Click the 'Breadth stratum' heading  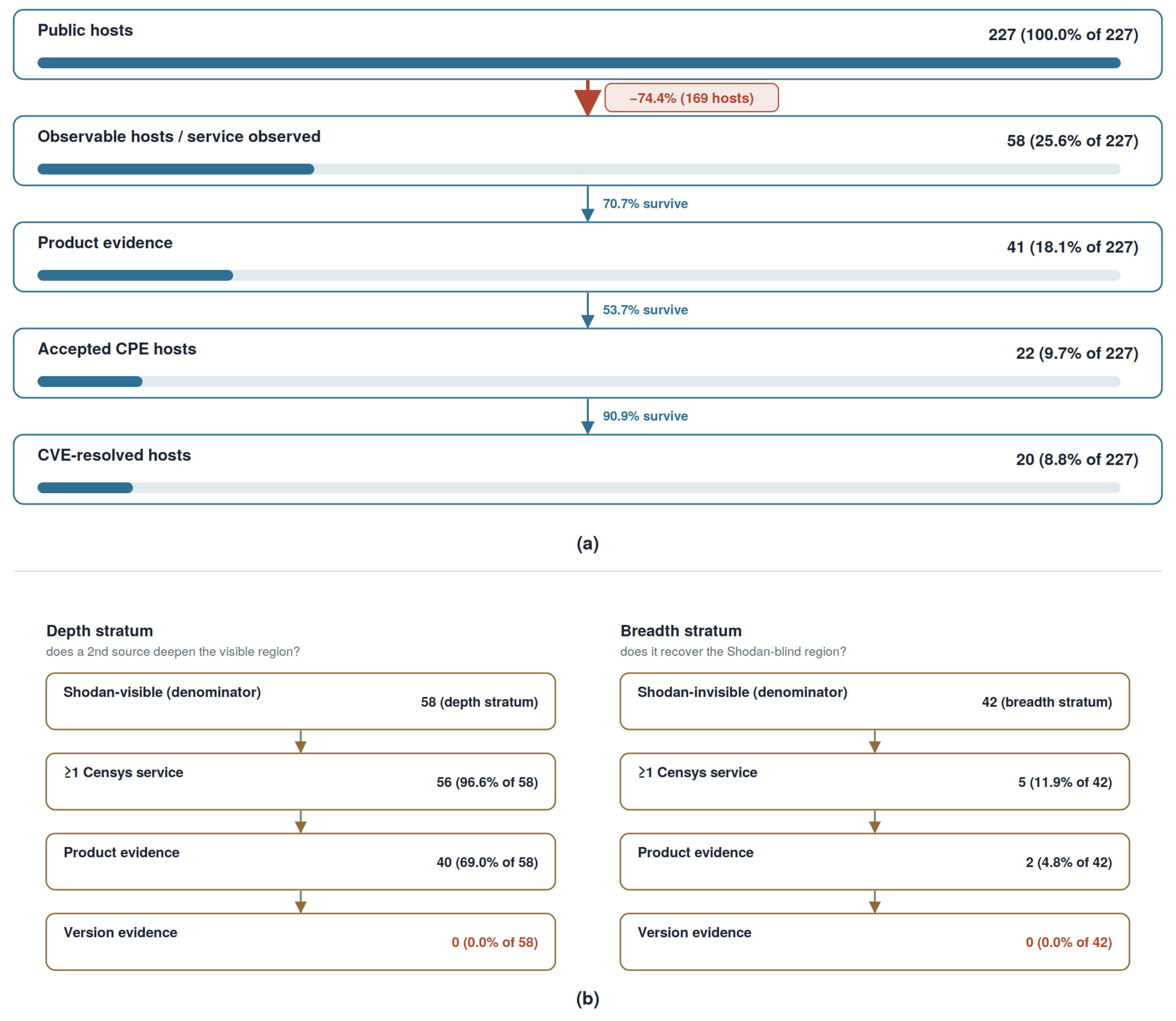681,631
